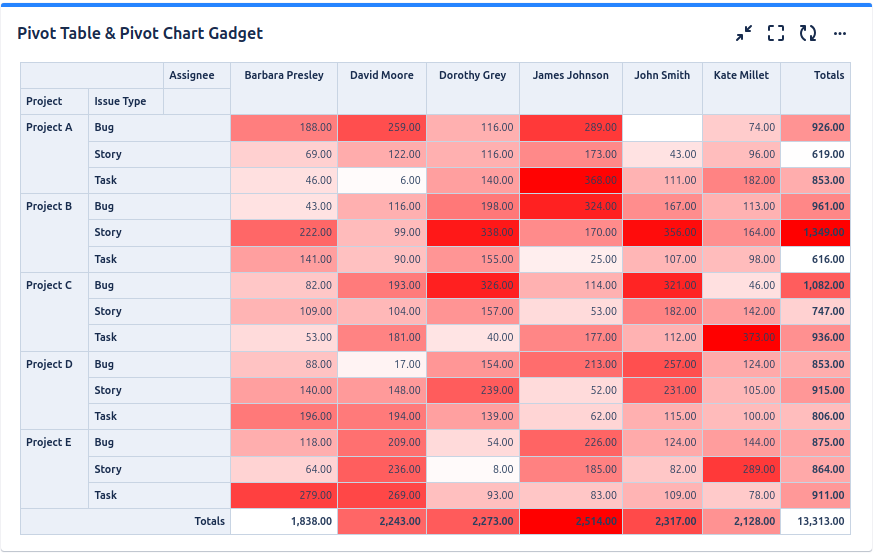Select the Dorothy Grey column header
877x554 pixels.
pos(473,75)
